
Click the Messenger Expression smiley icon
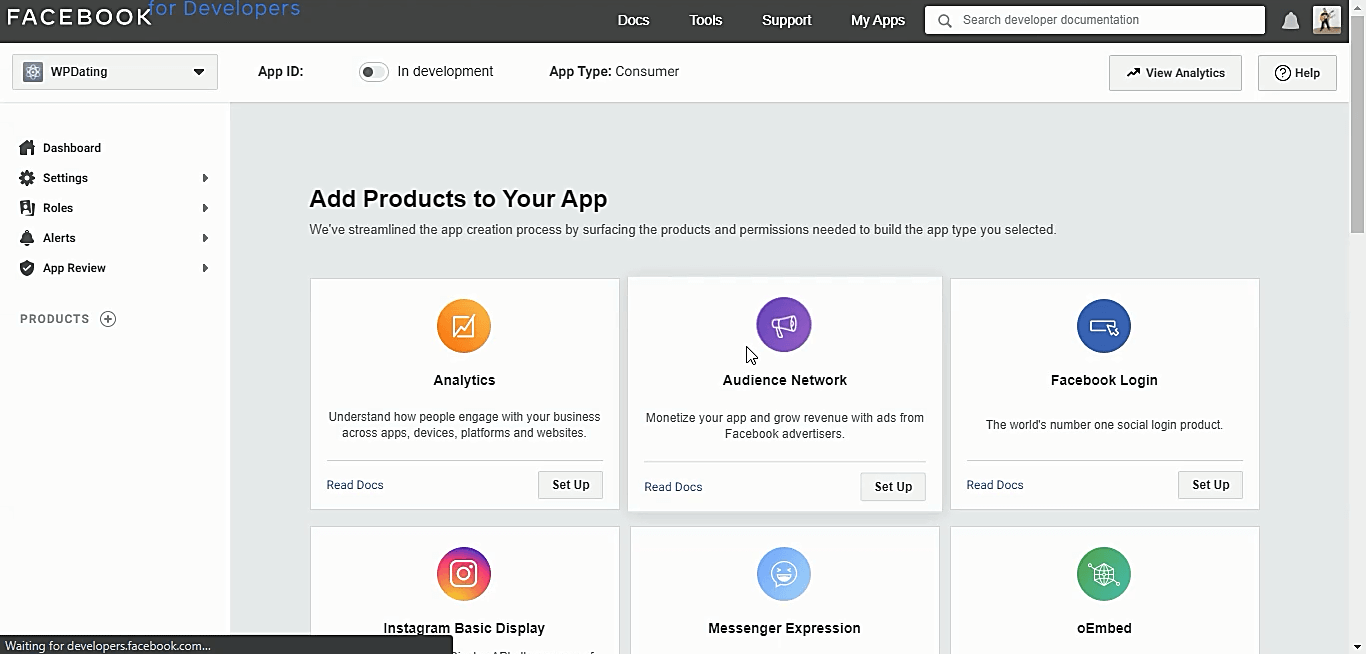click(784, 574)
